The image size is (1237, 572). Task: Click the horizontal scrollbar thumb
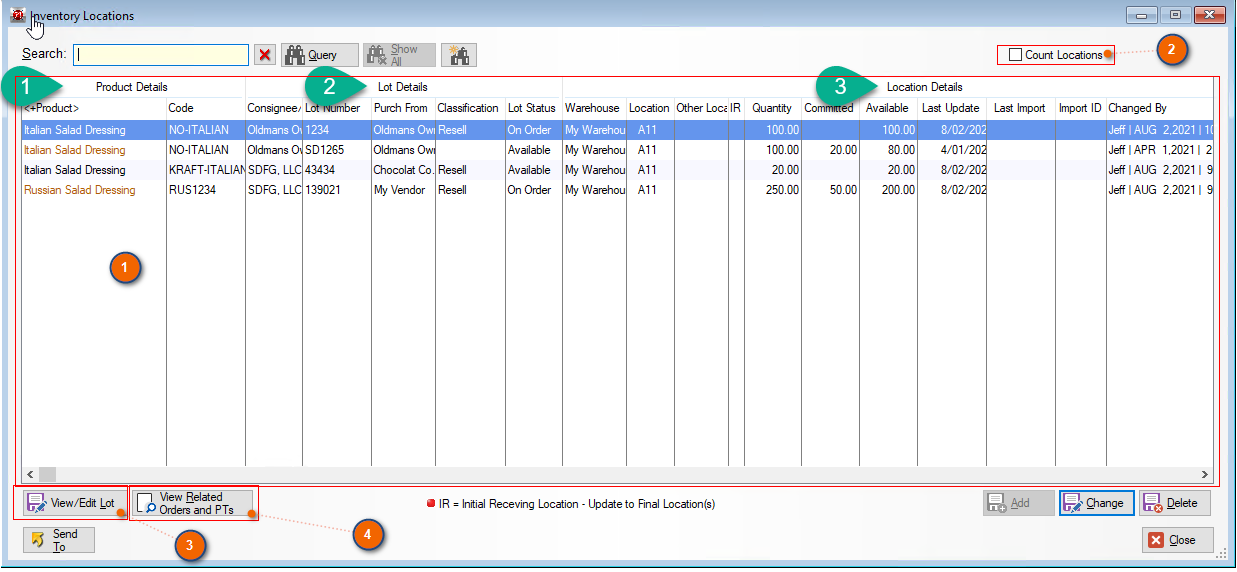click(x=47, y=474)
